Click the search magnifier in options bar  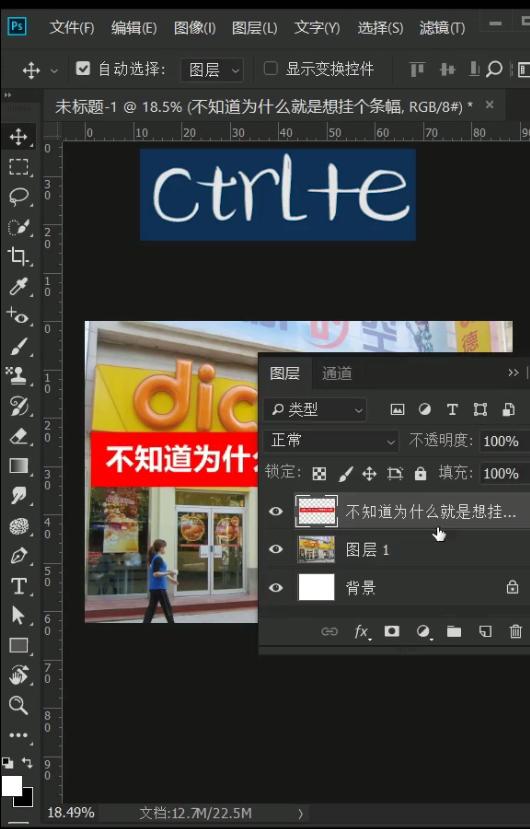pyautogui.click(x=494, y=69)
